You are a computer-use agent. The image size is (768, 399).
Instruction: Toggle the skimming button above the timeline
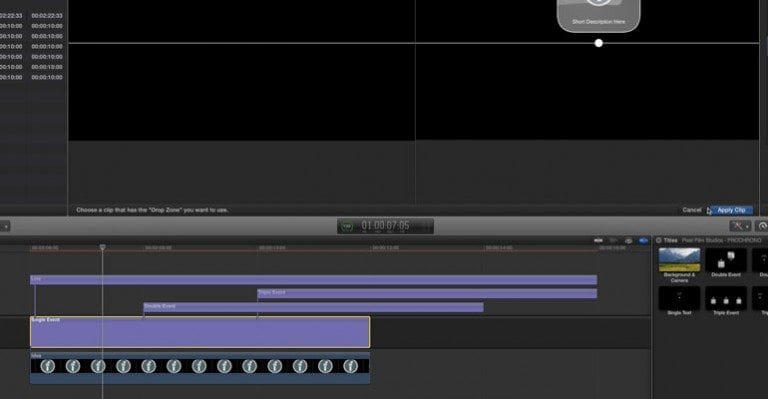pos(598,240)
